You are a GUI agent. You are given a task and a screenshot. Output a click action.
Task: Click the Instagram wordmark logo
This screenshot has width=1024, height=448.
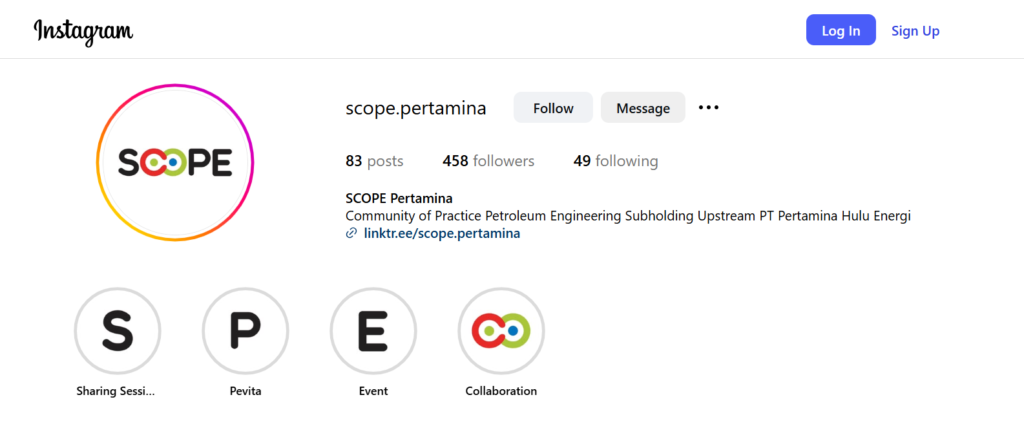(x=84, y=31)
